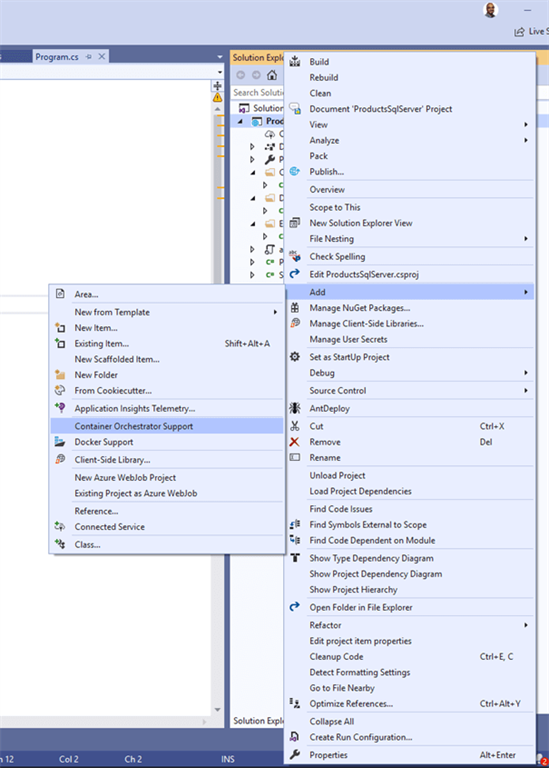Expand the Analyze submenu arrow
Viewport: 549px width, 768px height.
[x=526, y=140]
